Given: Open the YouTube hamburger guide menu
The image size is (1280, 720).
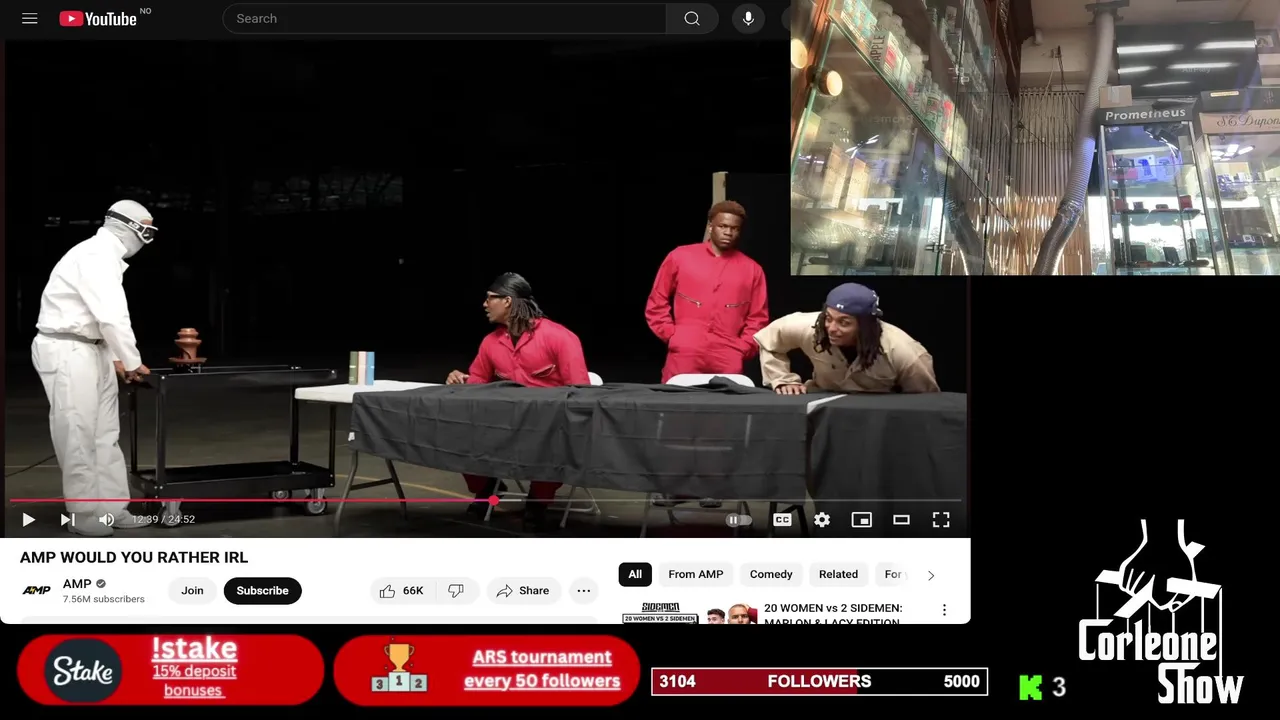Looking at the screenshot, I should coord(30,19).
